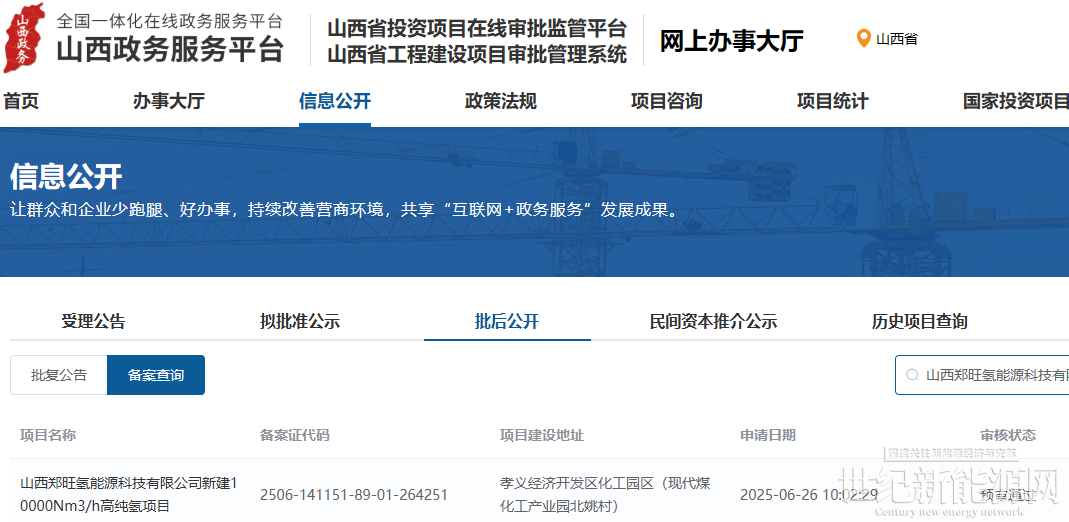Image resolution: width=1069 pixels, height=522 pixels.
Task: Click the orange location pin icon
Action: point(863,38)
